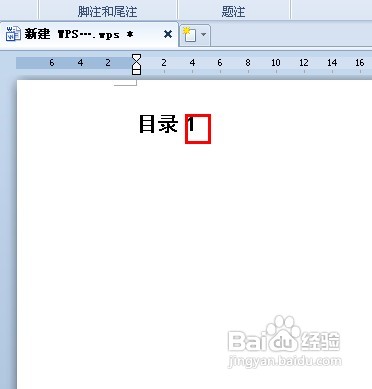
Task: Click the new document tab icon
Action: pyautogui.click(x=190, y=35)
